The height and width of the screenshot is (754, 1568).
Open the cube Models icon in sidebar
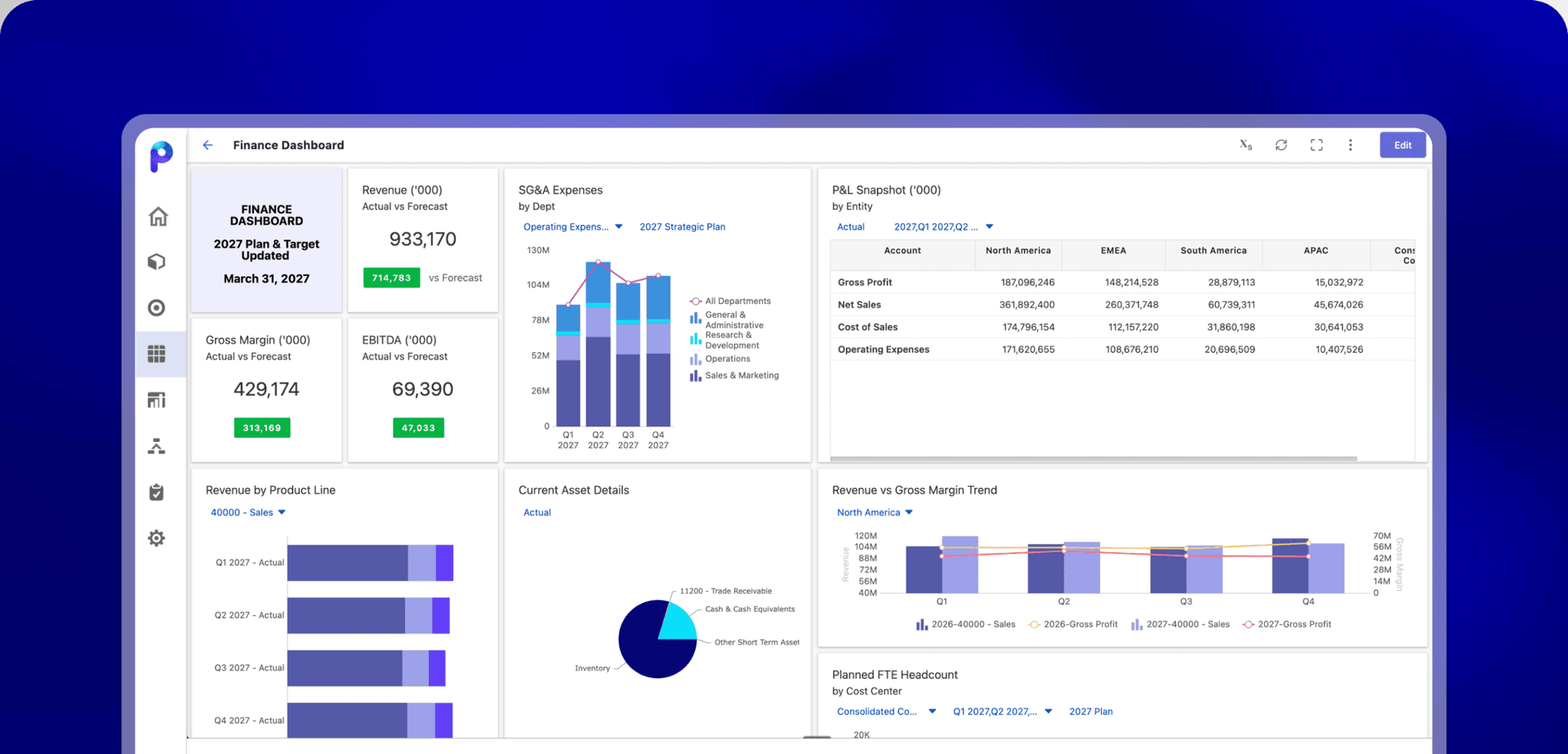point(157,261)
